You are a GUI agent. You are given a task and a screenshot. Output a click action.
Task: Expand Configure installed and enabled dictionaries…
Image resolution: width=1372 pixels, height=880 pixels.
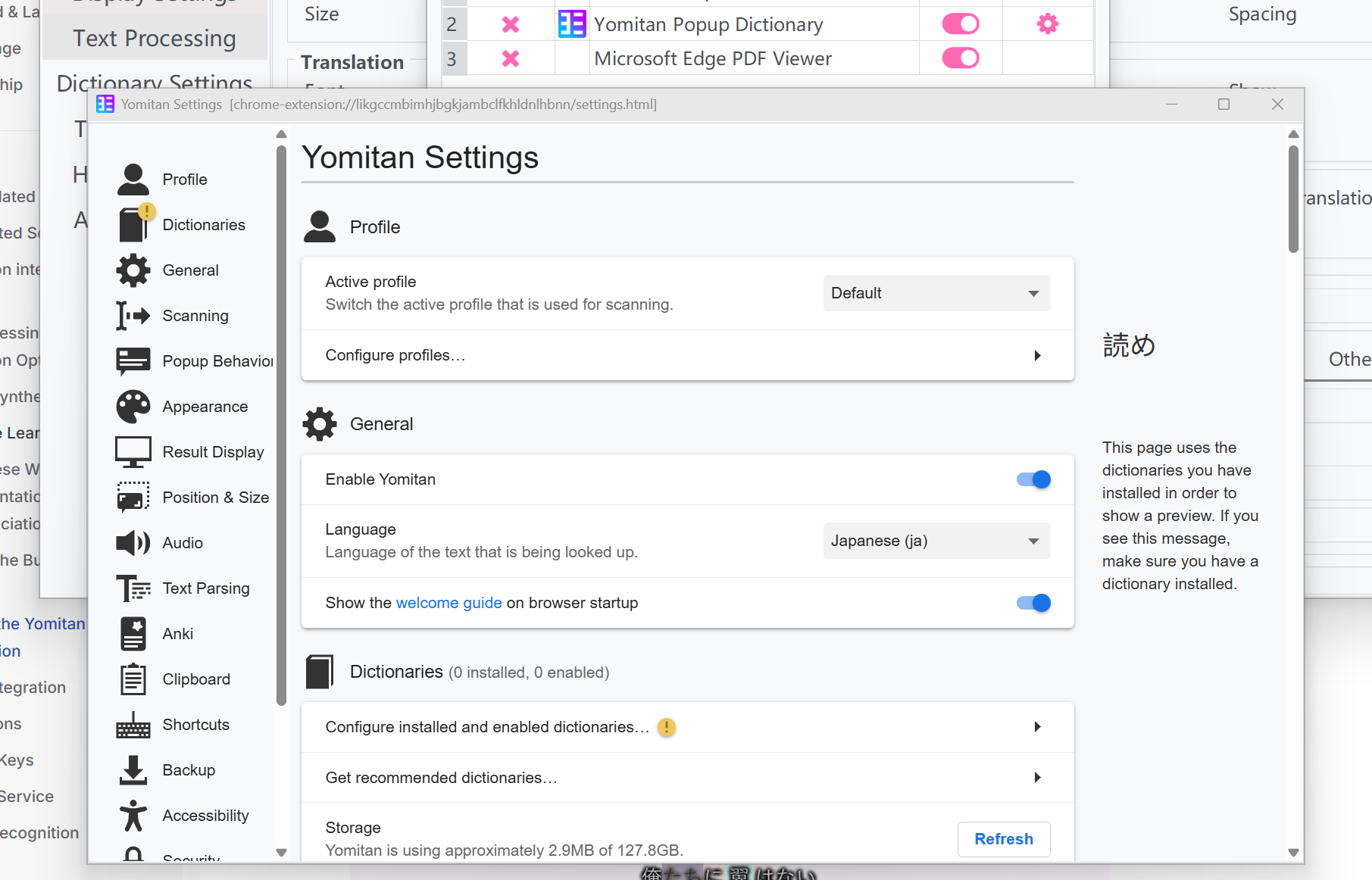[687, 727]
